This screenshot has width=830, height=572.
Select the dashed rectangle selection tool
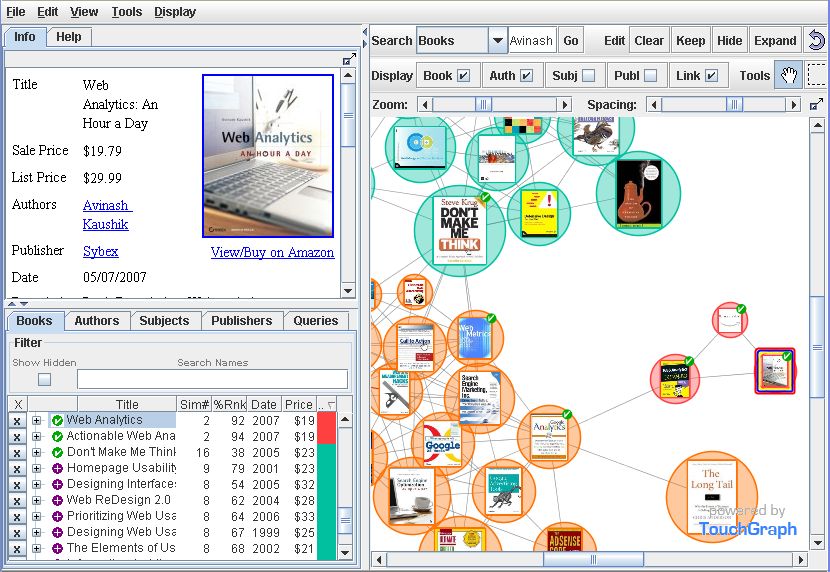click(817, 75)
